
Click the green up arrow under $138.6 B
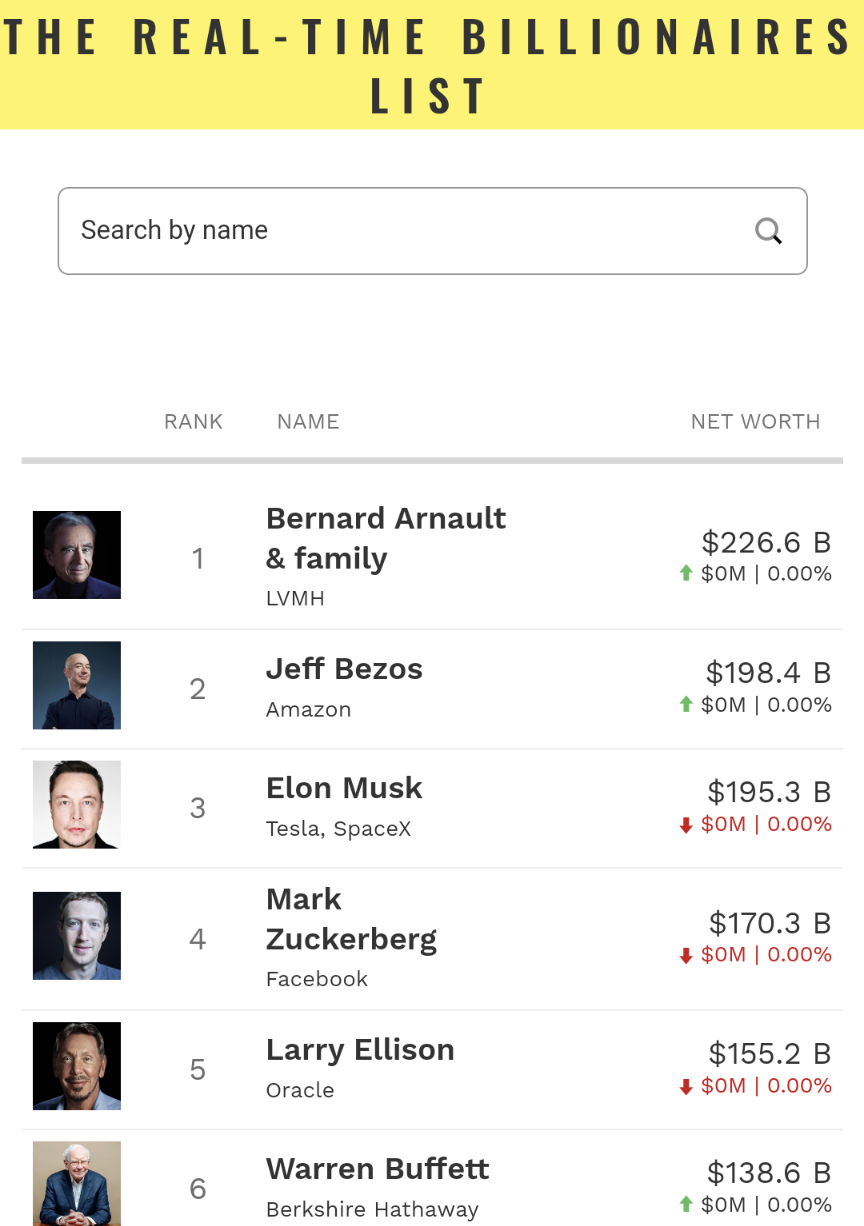686,1205
